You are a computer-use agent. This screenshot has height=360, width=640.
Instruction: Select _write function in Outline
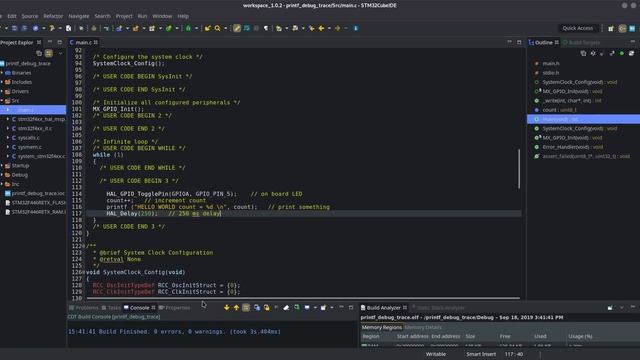(568, 100)
